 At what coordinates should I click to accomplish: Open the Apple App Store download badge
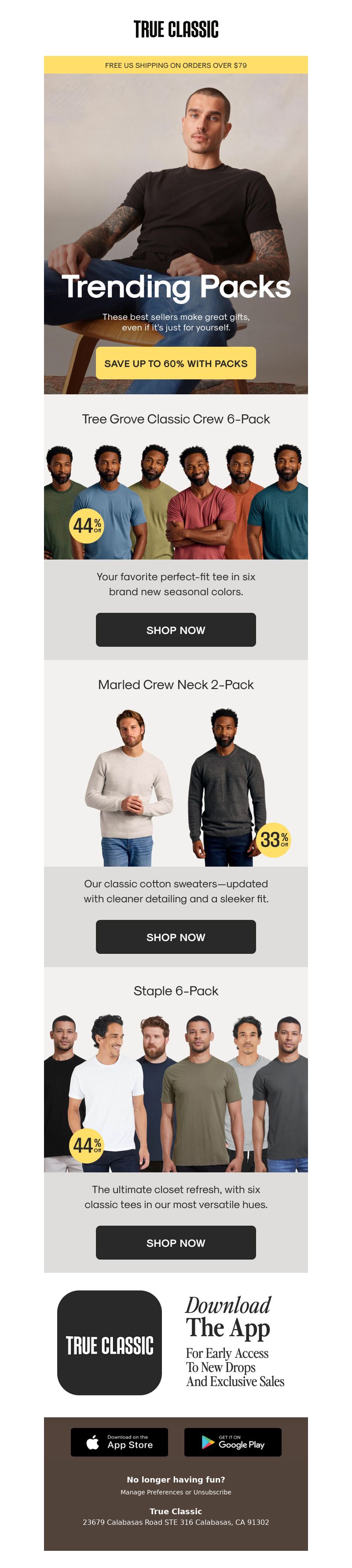tap(119, 1442)
